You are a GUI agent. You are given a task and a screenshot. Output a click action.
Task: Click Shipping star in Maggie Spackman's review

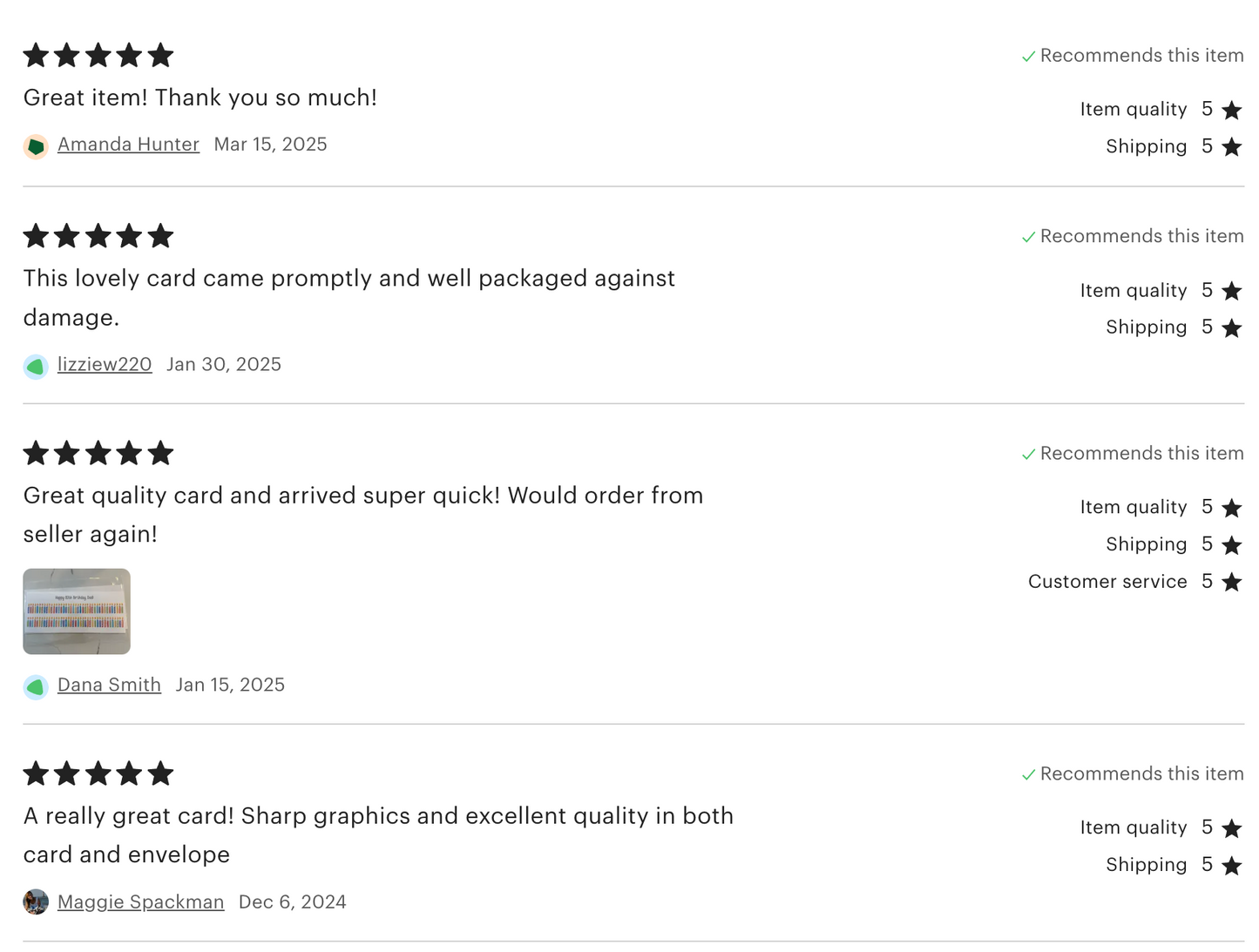point(1231,866)
